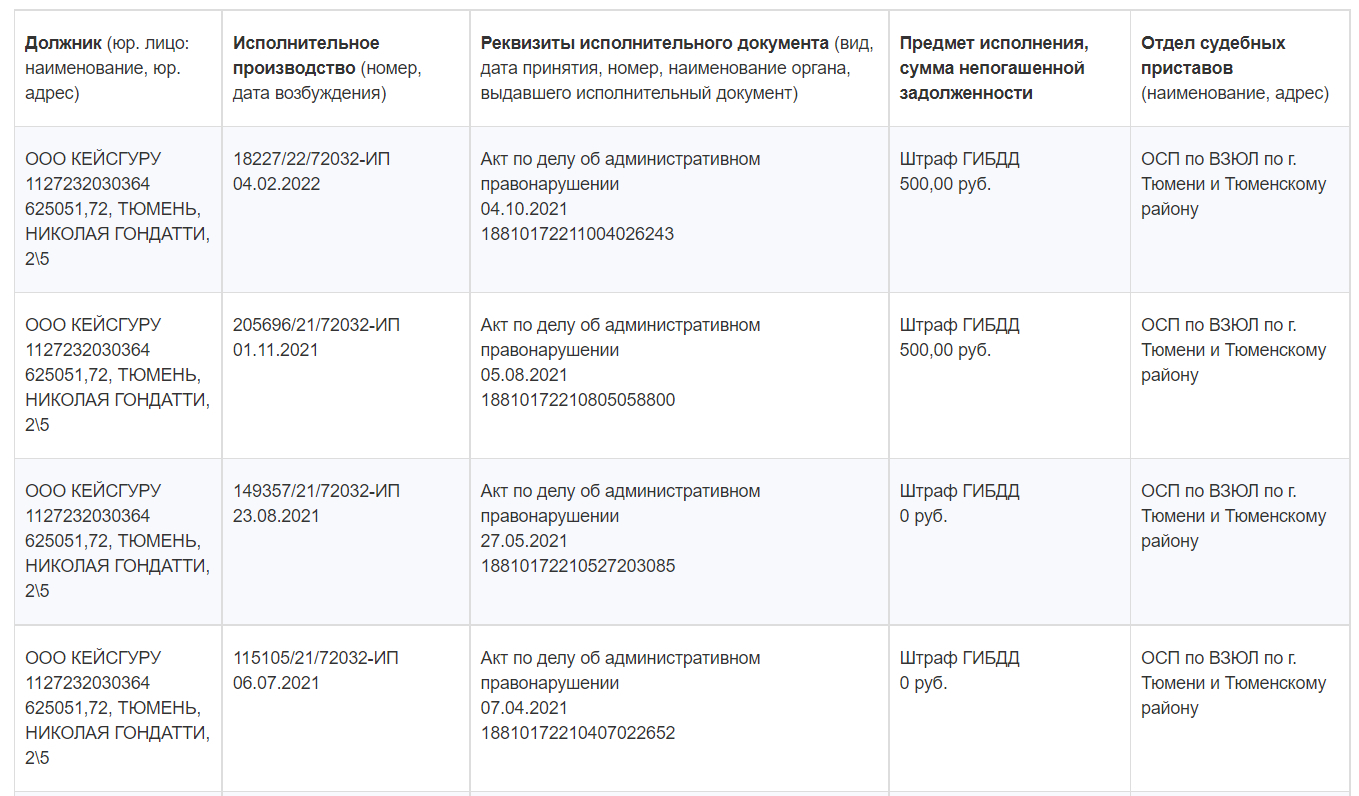Click document number 18810172211004026243

[577, 234]
